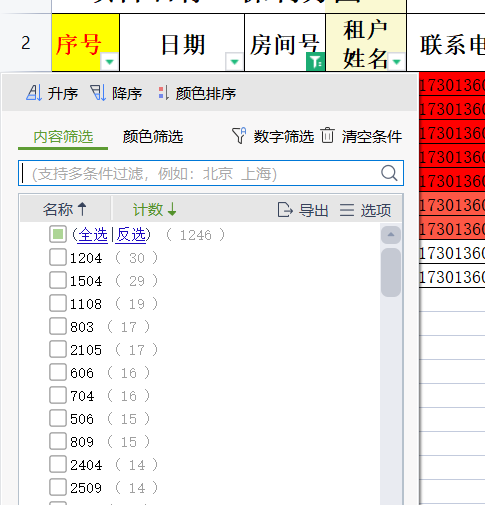This screenshot has height=505, width=485.
Task: Select the 内容筛选 tab
Action: click(63, 137)
